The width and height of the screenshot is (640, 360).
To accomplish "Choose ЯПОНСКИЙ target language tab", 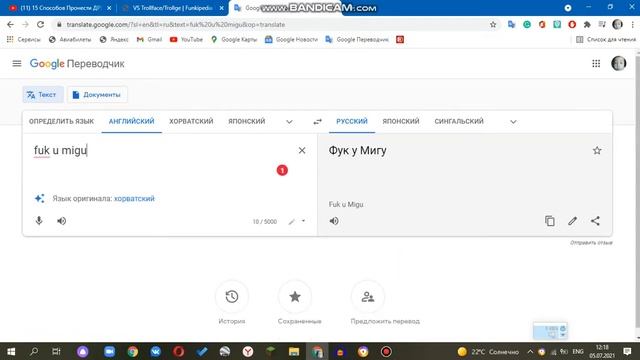I will pos(401,121).
